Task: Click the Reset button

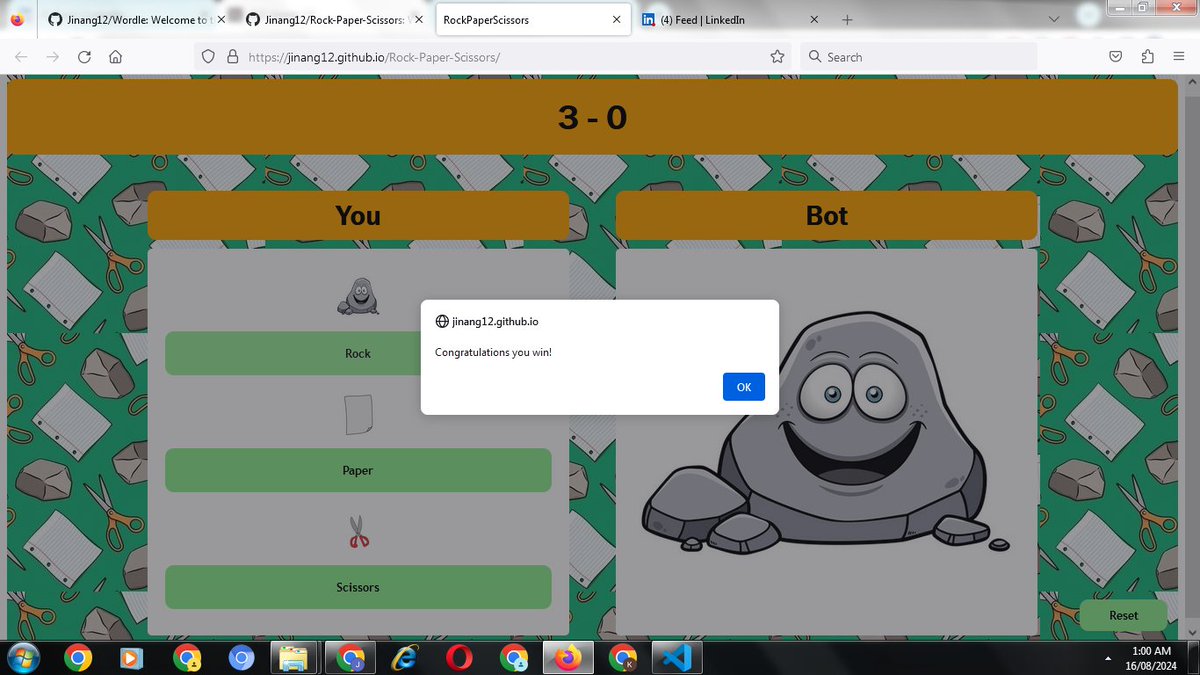Action: click(x=1123, y=615)
